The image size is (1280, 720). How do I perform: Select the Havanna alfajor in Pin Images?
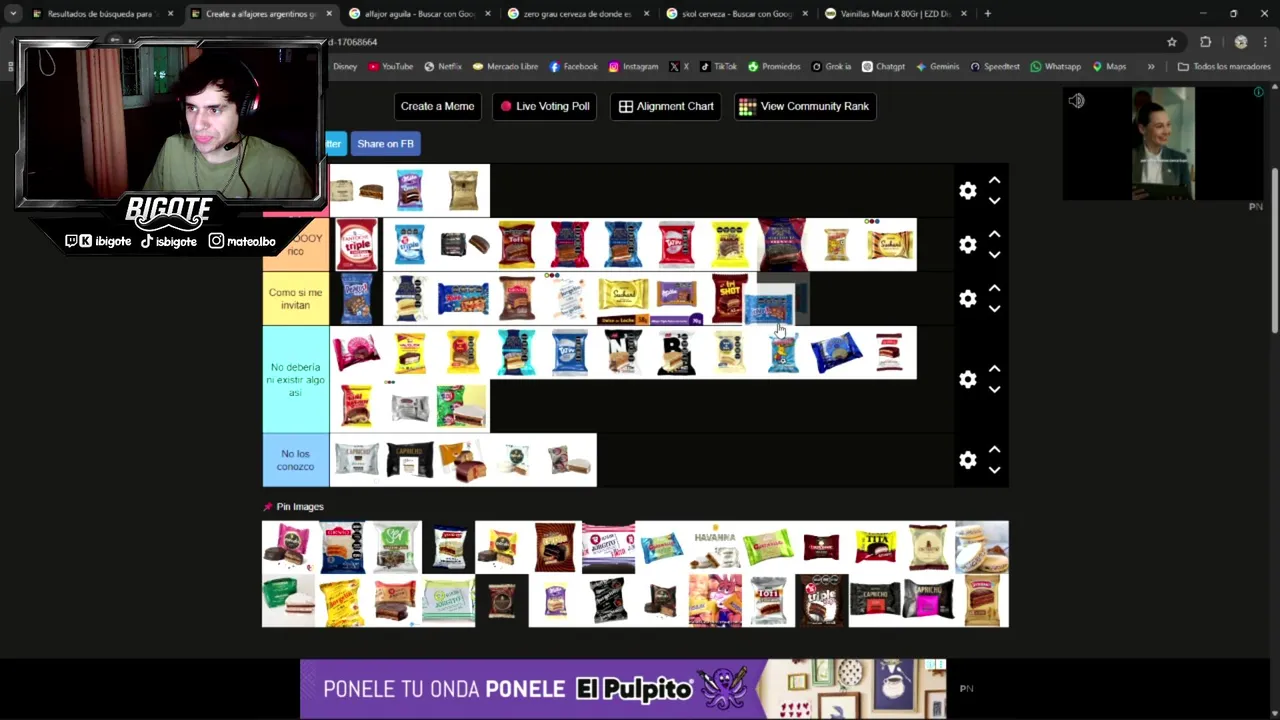click(715, 547)
